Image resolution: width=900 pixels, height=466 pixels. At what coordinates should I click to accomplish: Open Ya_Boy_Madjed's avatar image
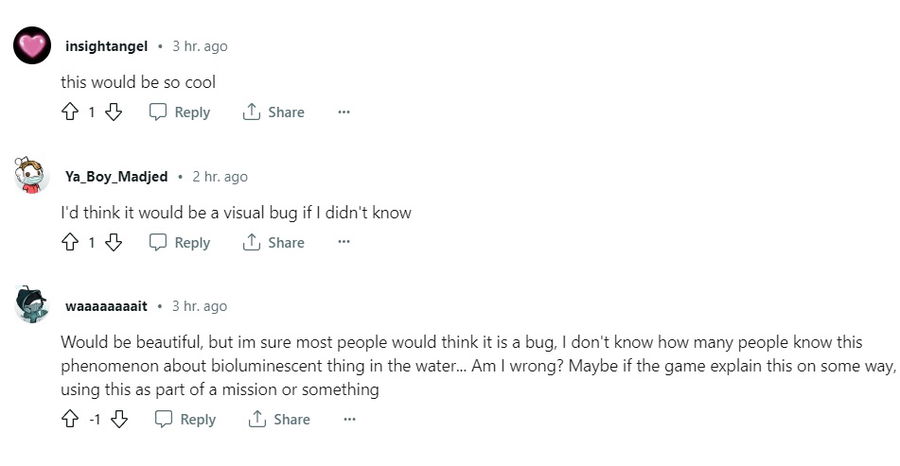coord(33,176)
